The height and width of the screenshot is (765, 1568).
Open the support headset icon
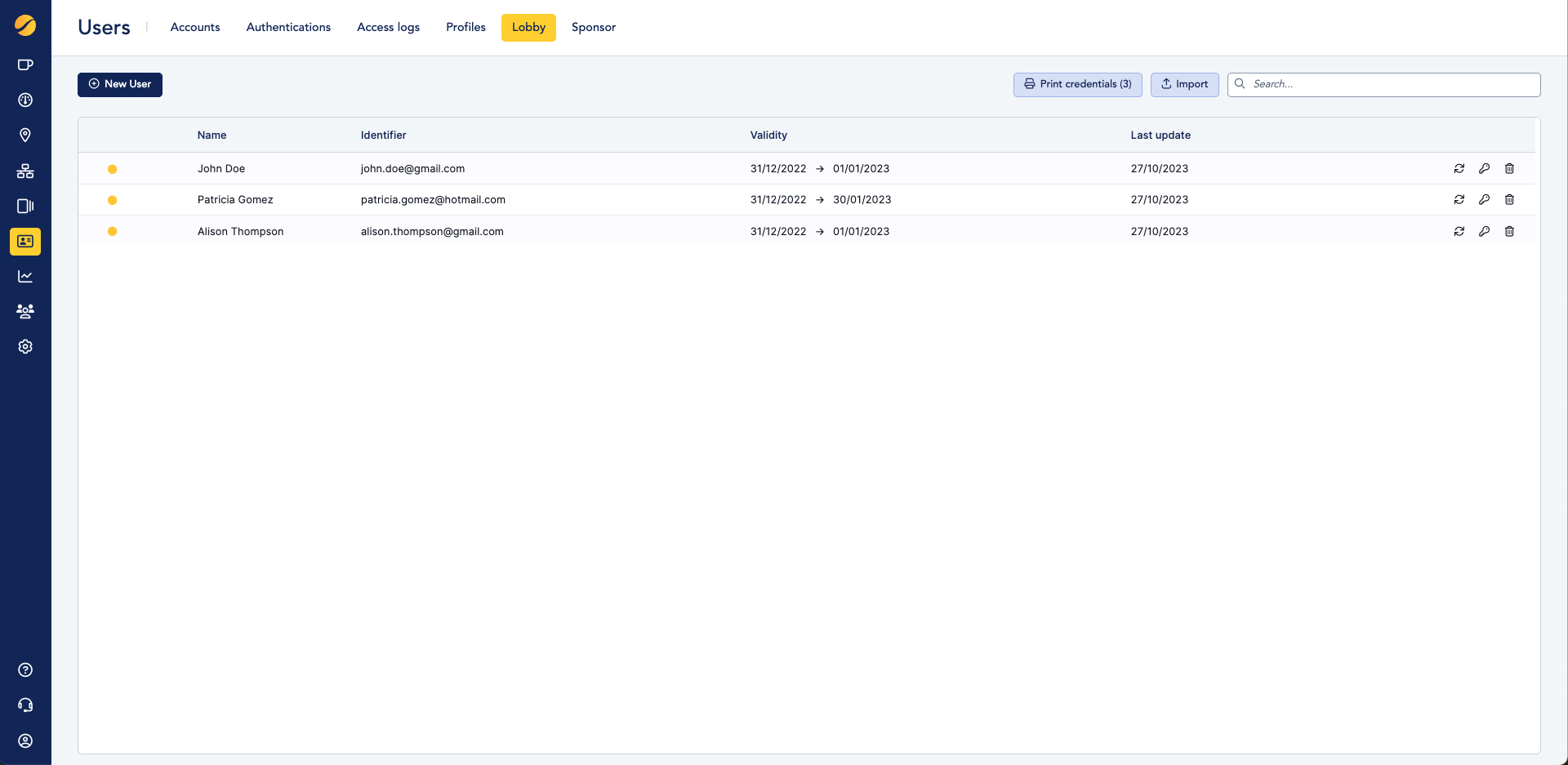(25, 705)
